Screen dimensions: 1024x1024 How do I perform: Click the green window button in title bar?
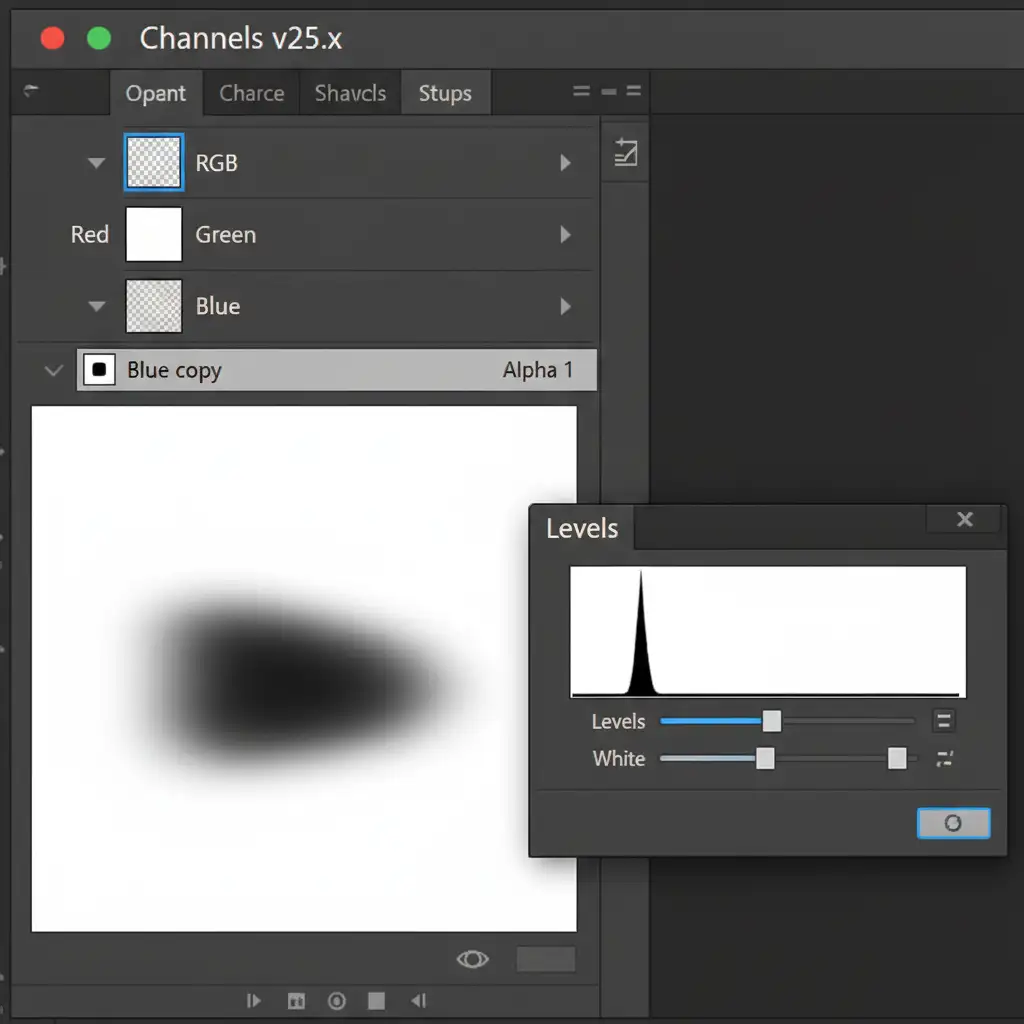pos(99,38)
